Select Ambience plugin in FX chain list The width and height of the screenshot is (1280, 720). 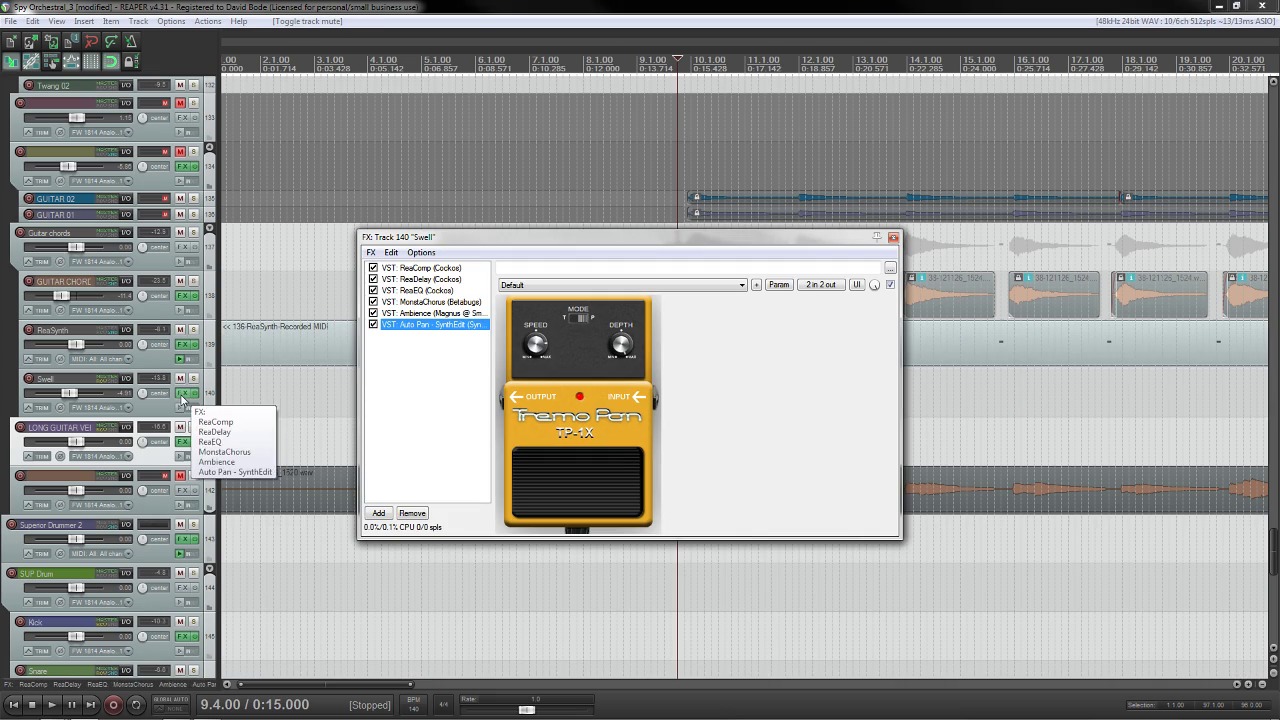coord(434,313)
